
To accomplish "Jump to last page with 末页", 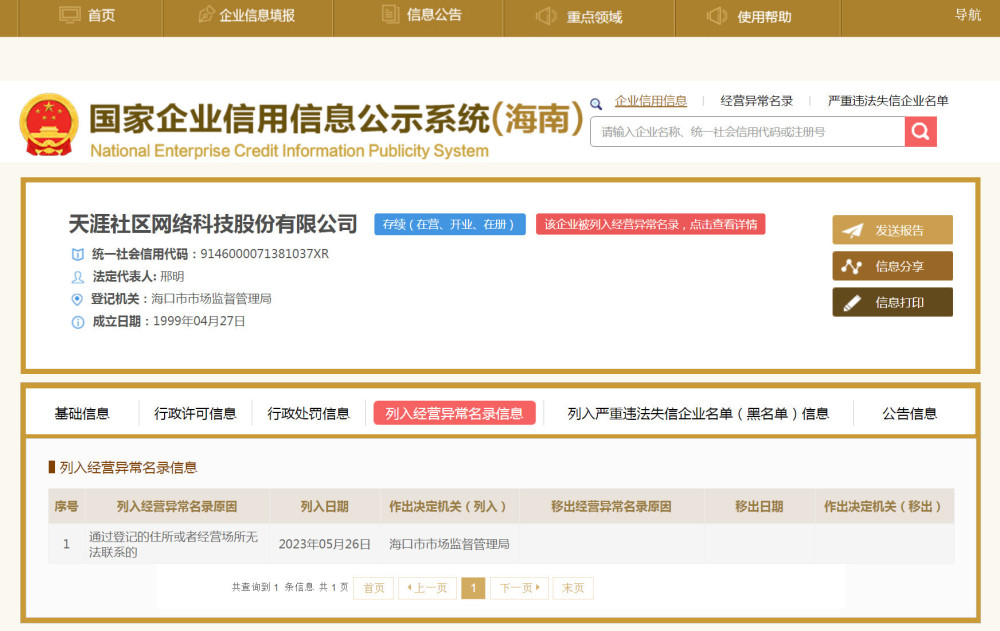I will (573, 588).
